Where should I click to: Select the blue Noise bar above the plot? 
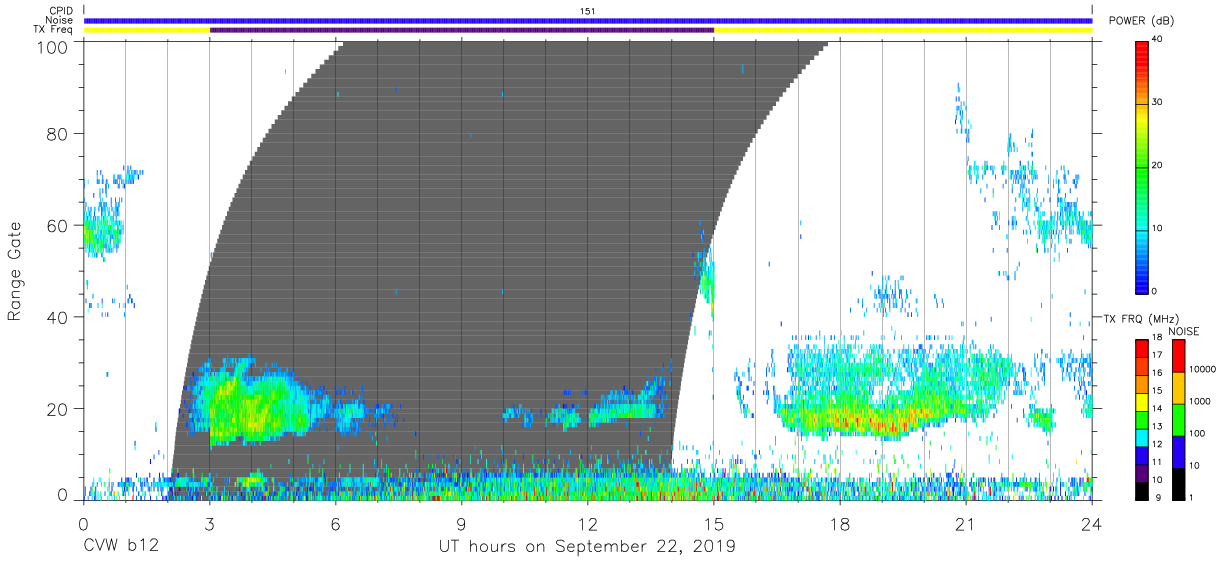(588, 20)
